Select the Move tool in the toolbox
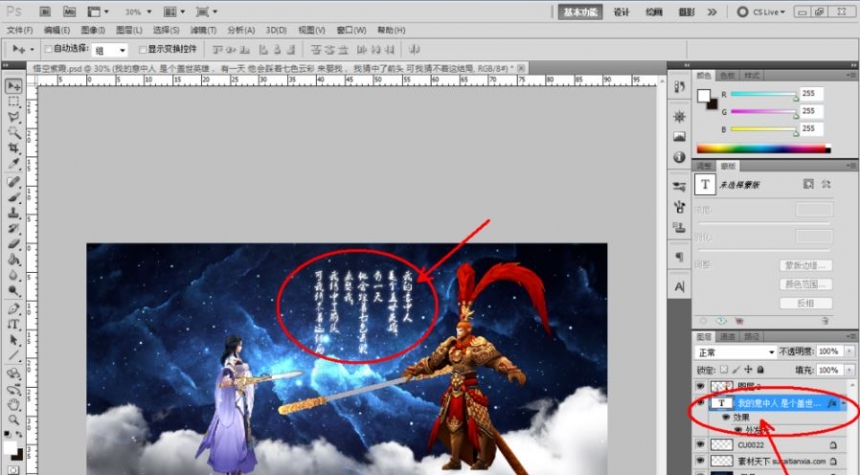This screenshot has height=475, width=860. [14, 86]
